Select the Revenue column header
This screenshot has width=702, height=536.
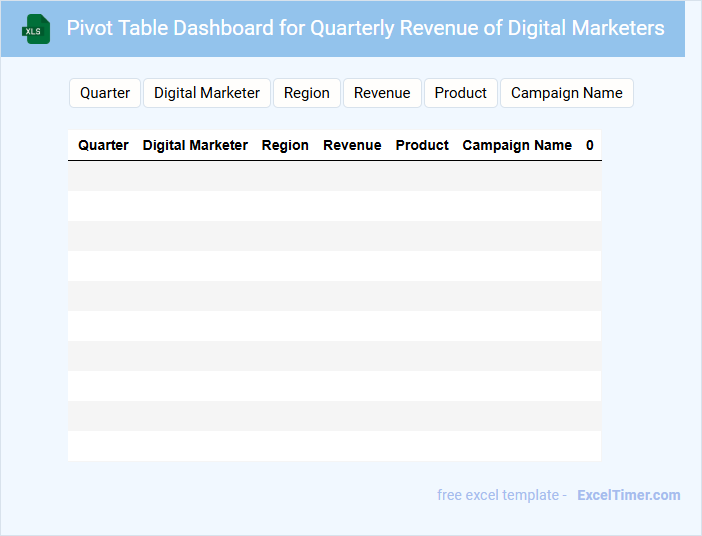tap(352, 145)
